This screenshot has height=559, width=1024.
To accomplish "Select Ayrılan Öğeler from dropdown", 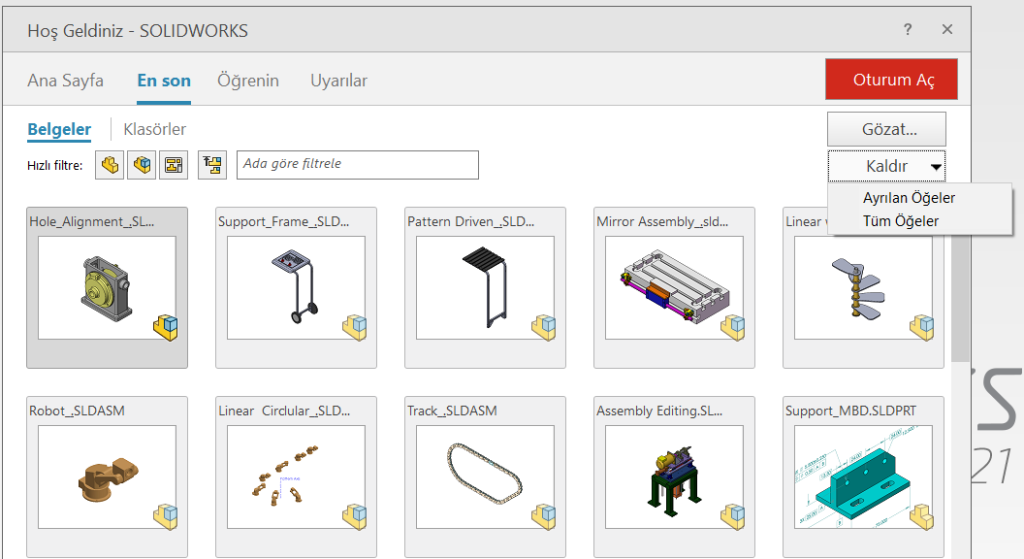I will (x=908, y=198).
